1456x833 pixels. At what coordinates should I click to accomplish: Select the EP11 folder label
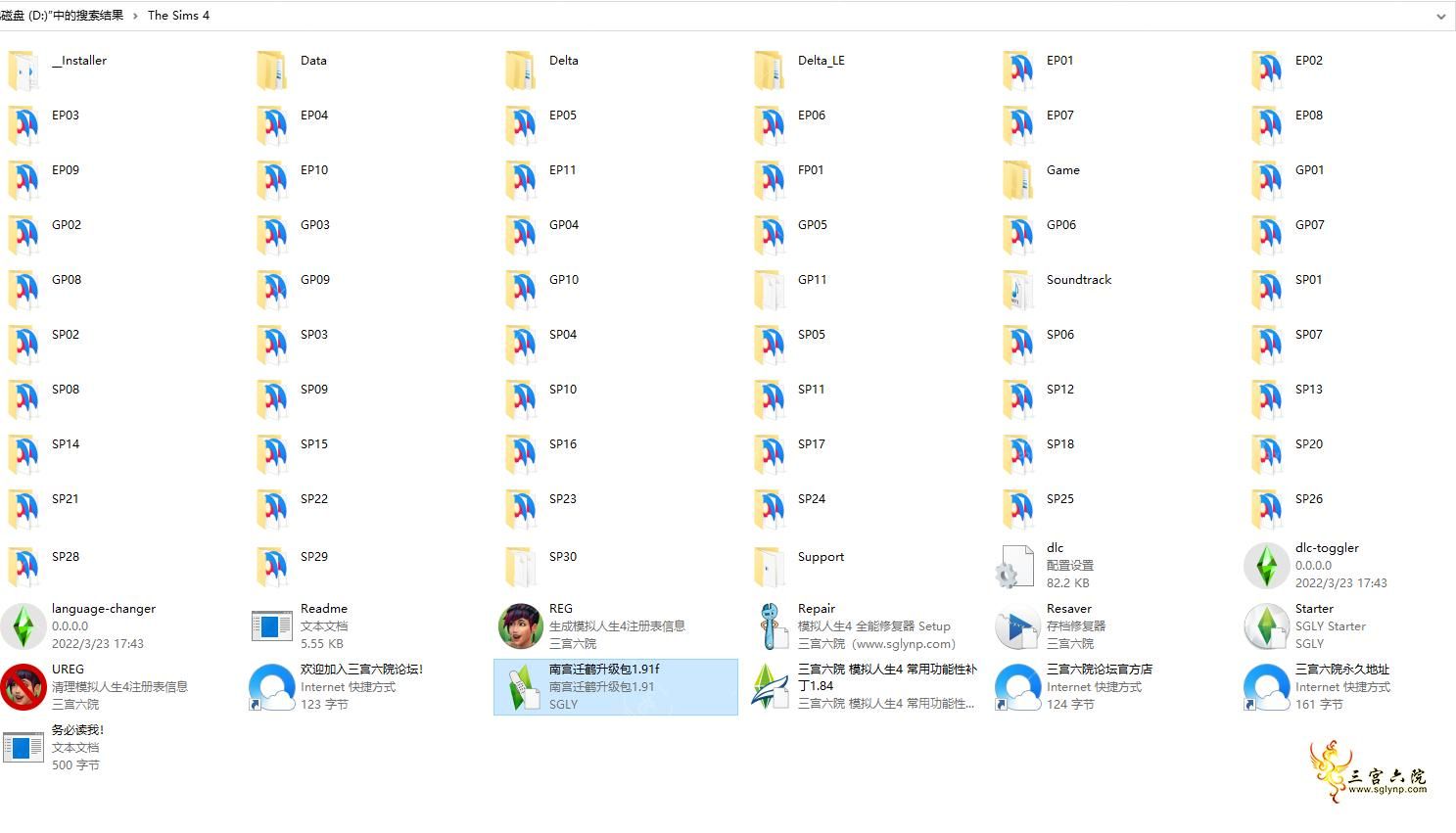(562, 170)
